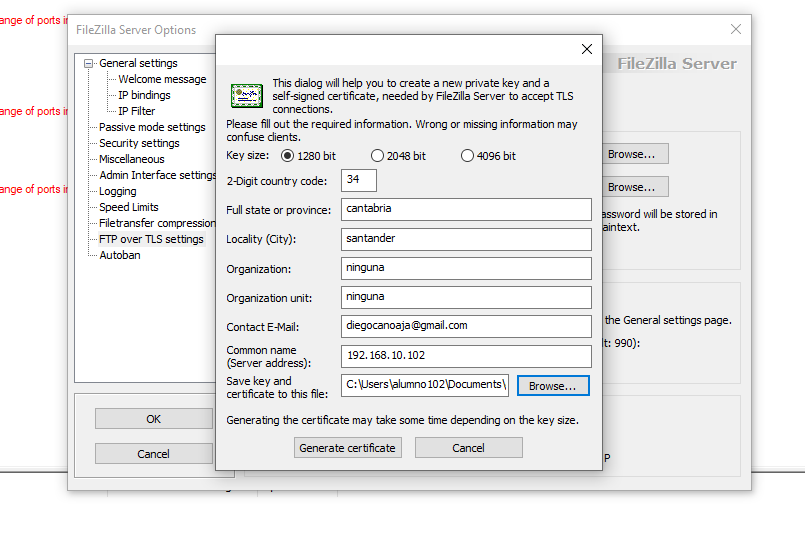Click the certificate icon in the dialog
Viewport: 805px width, 546px height.
point(247,95)
